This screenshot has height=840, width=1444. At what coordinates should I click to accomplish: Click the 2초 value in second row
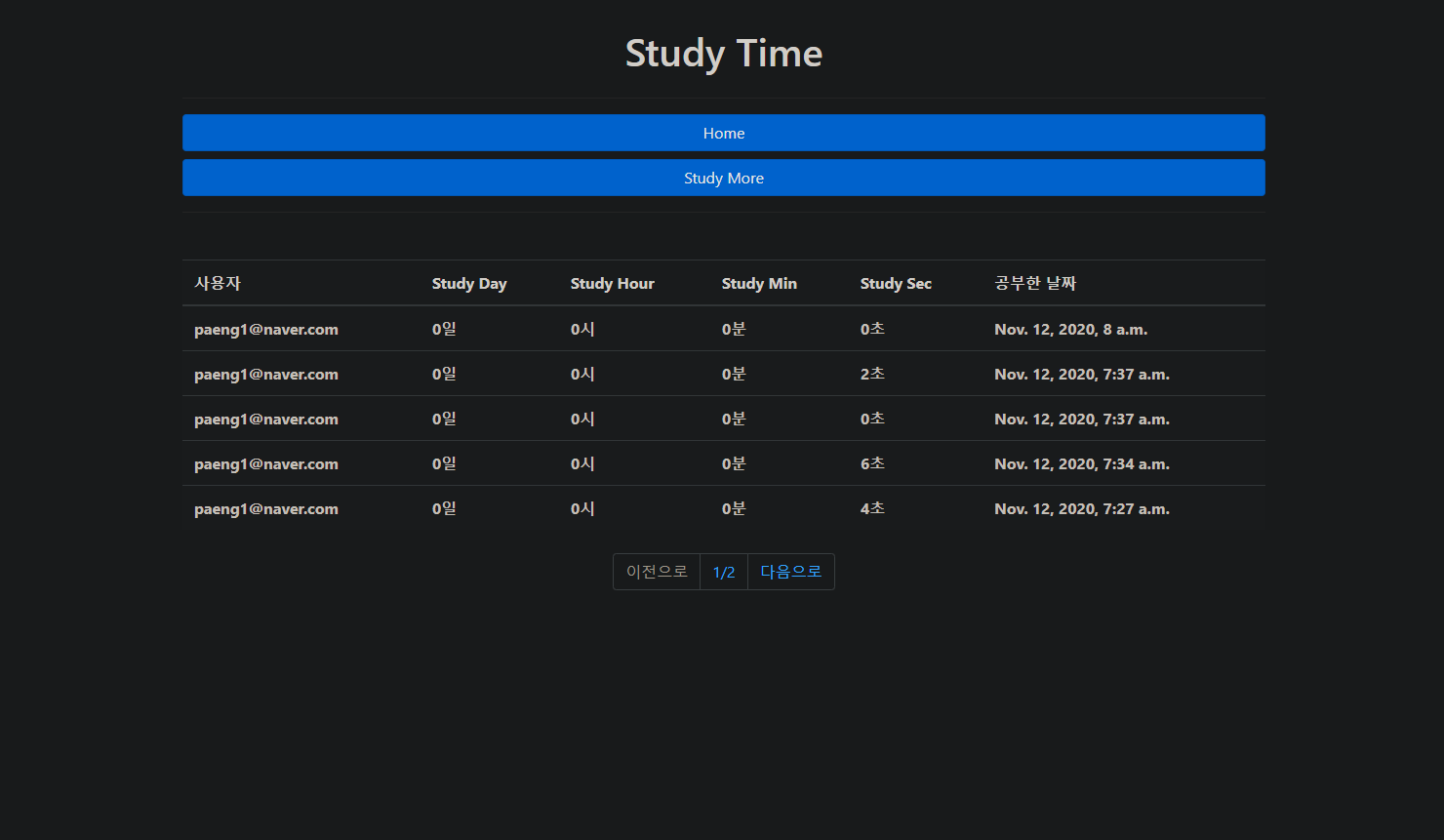[872, 374]
